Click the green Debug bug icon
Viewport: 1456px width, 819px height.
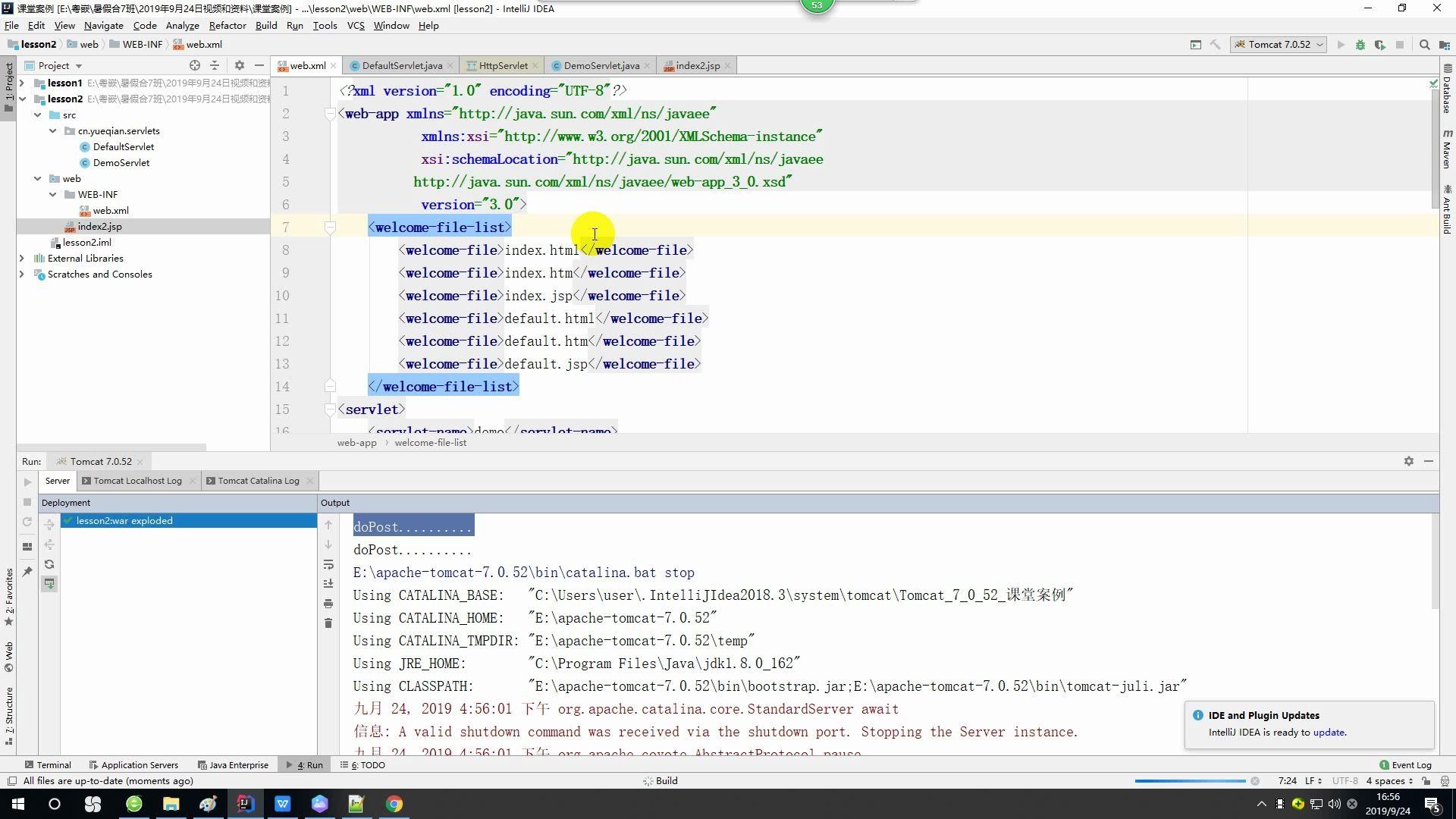tap(1360, 45)
